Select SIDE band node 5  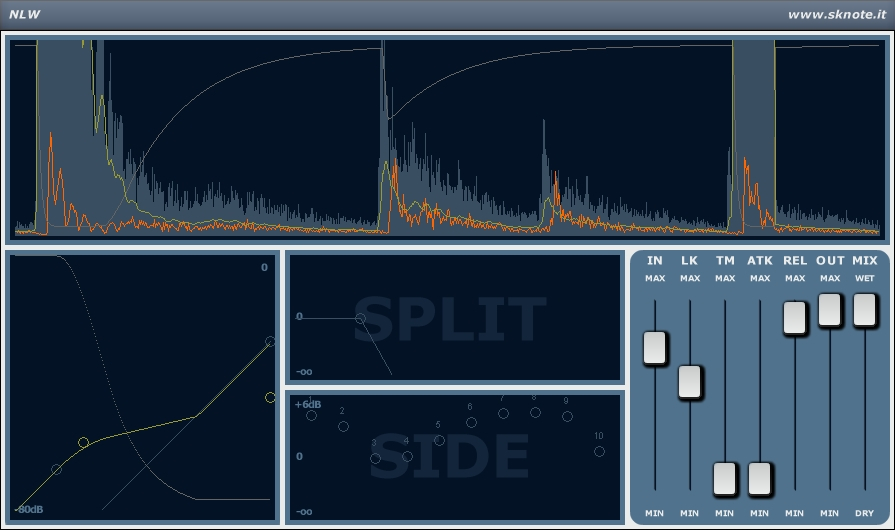pyautogui.click(x=439, y=440)
